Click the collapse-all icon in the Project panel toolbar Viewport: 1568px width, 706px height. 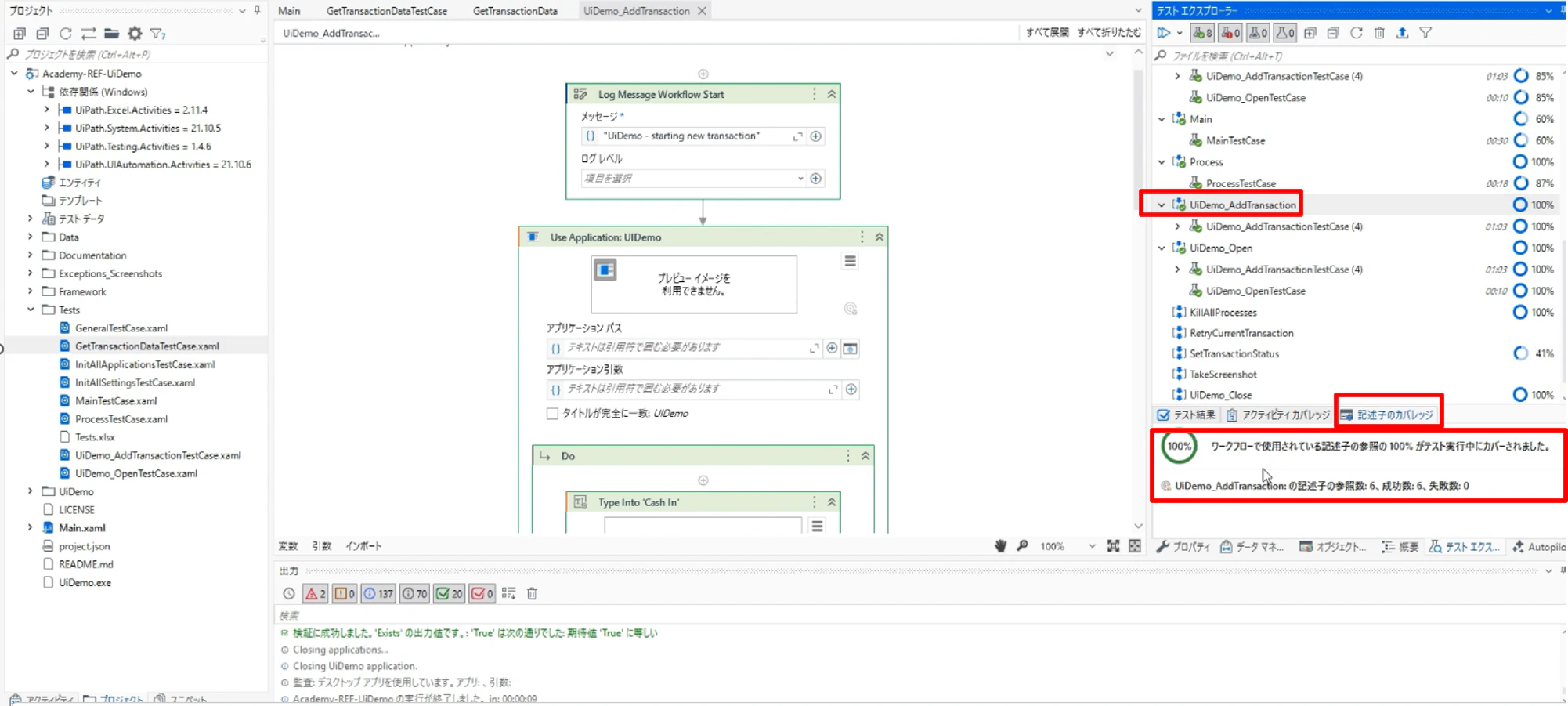click(x=42, y=34)
